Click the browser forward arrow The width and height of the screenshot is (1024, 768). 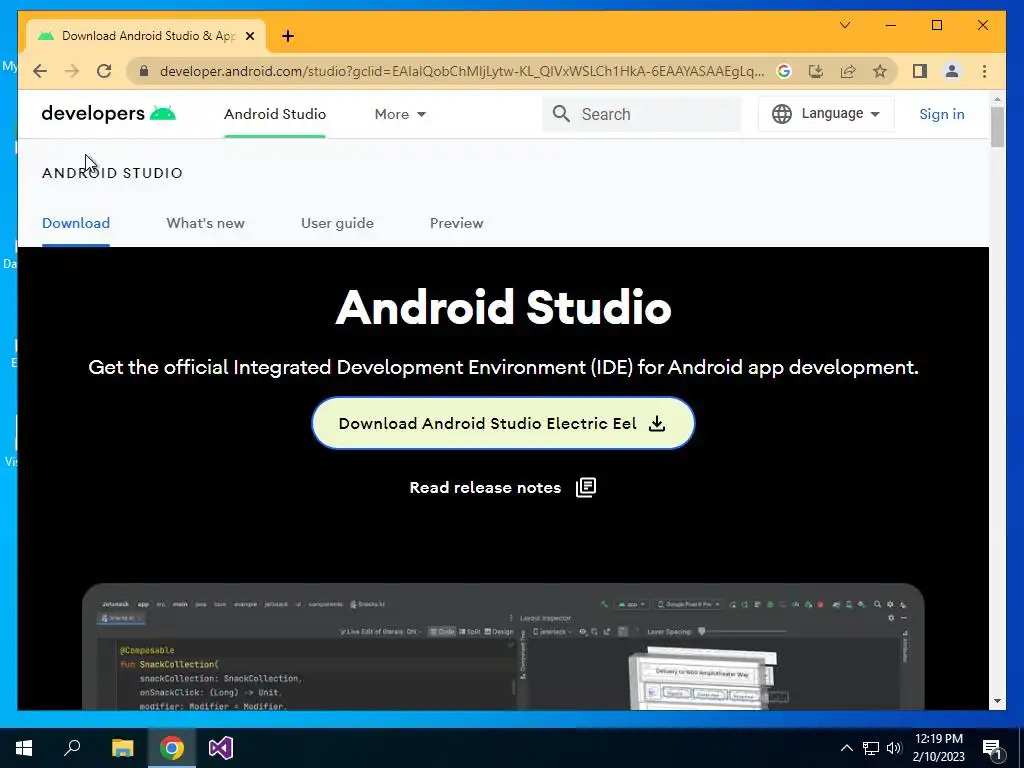[72, 71]
